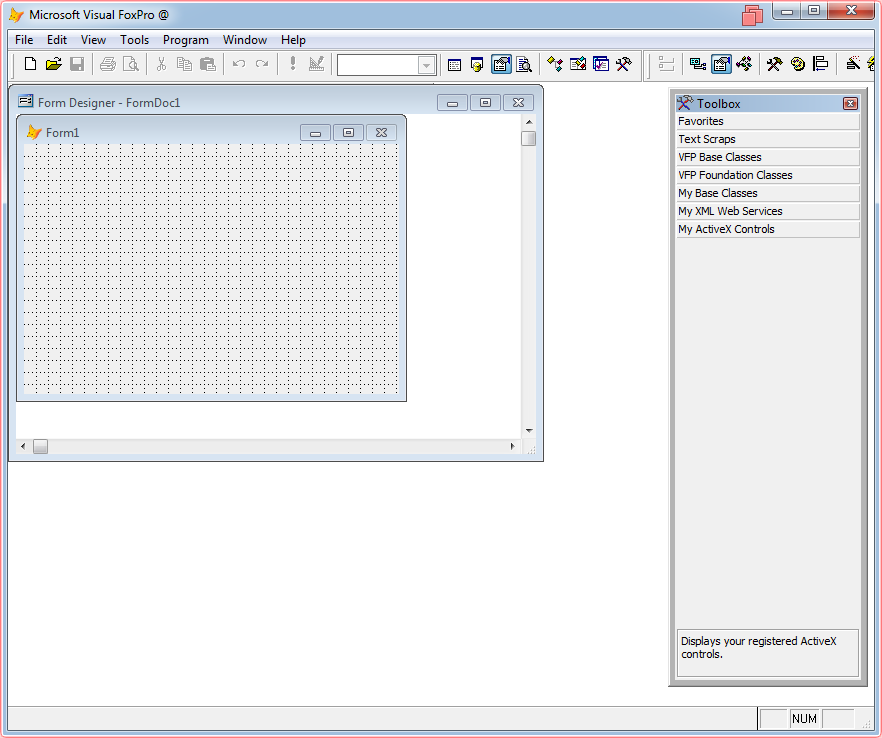Open the database dropdown in toolbar
Image resolution: width=882 pixels, height=738 pixels.
[x=426, y=65]
